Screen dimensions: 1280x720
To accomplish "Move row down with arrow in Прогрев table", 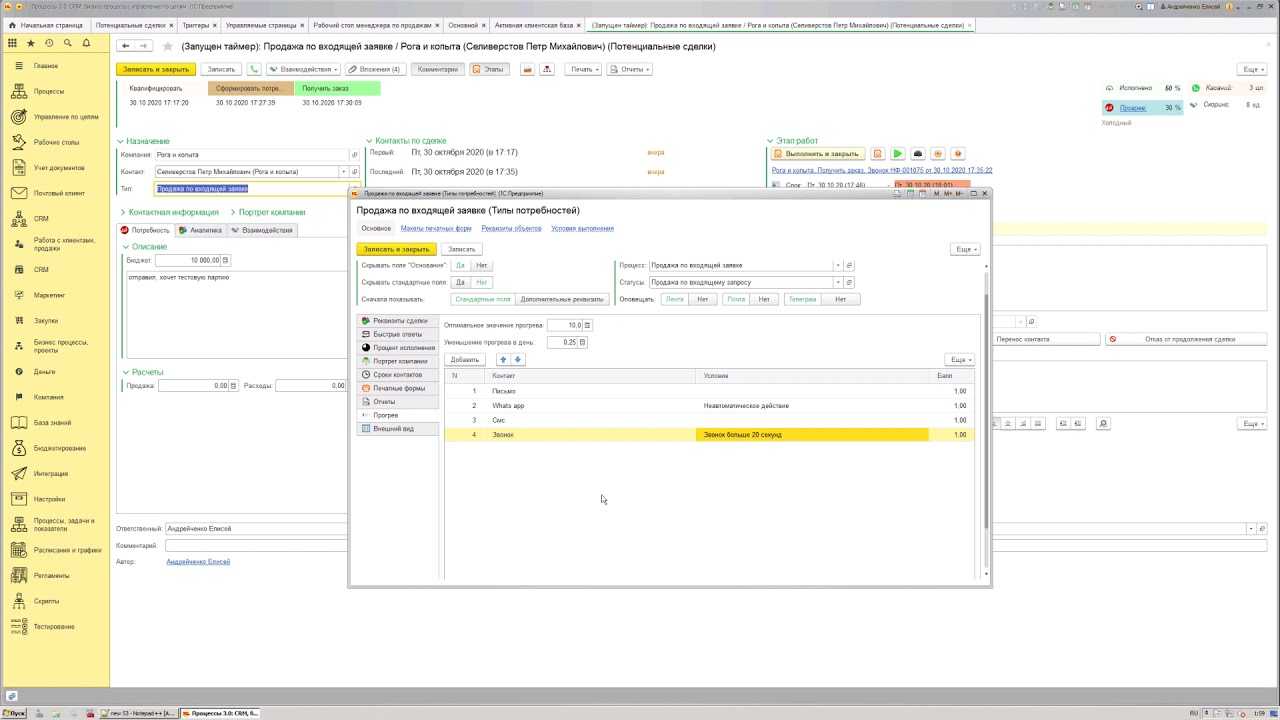I will (x=517, y=359).
